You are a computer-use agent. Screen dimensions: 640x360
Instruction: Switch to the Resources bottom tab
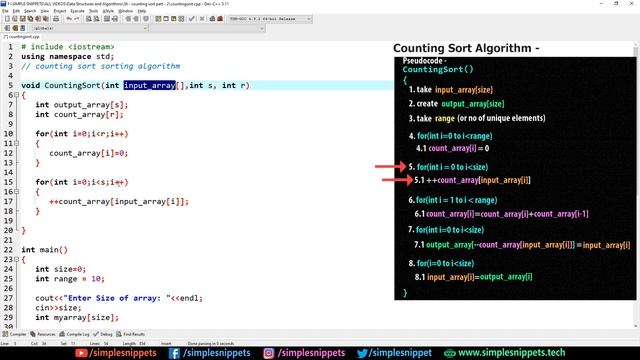point(43,334)
